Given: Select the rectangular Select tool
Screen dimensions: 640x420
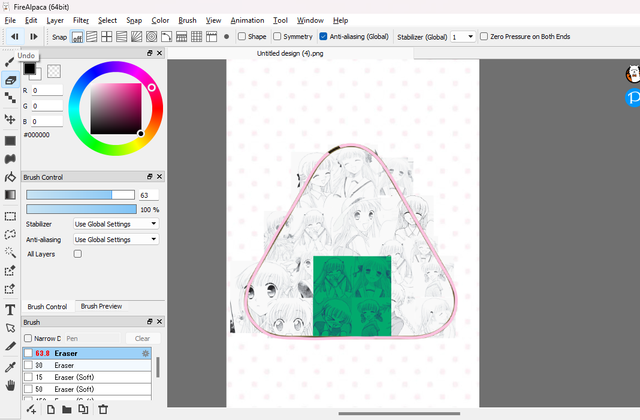Looking at the screenshot, I should [10, 216].
